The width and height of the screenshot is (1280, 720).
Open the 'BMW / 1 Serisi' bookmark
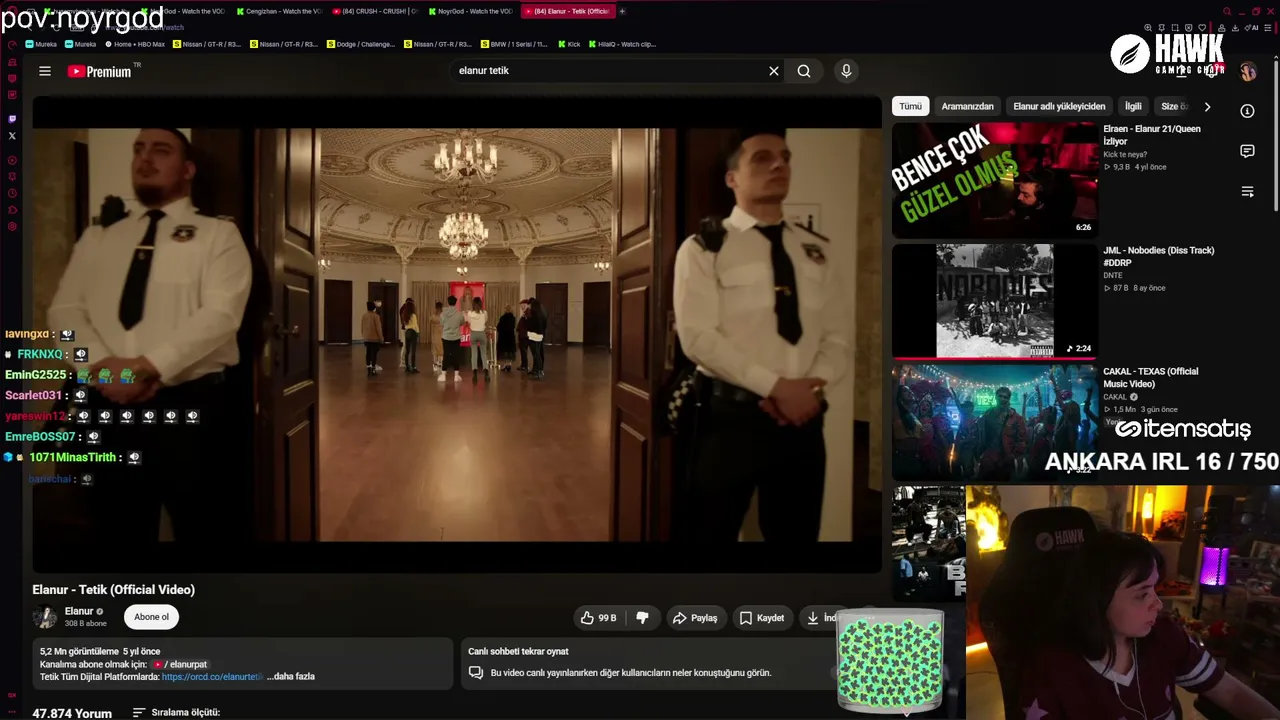(x=514, y=44)
